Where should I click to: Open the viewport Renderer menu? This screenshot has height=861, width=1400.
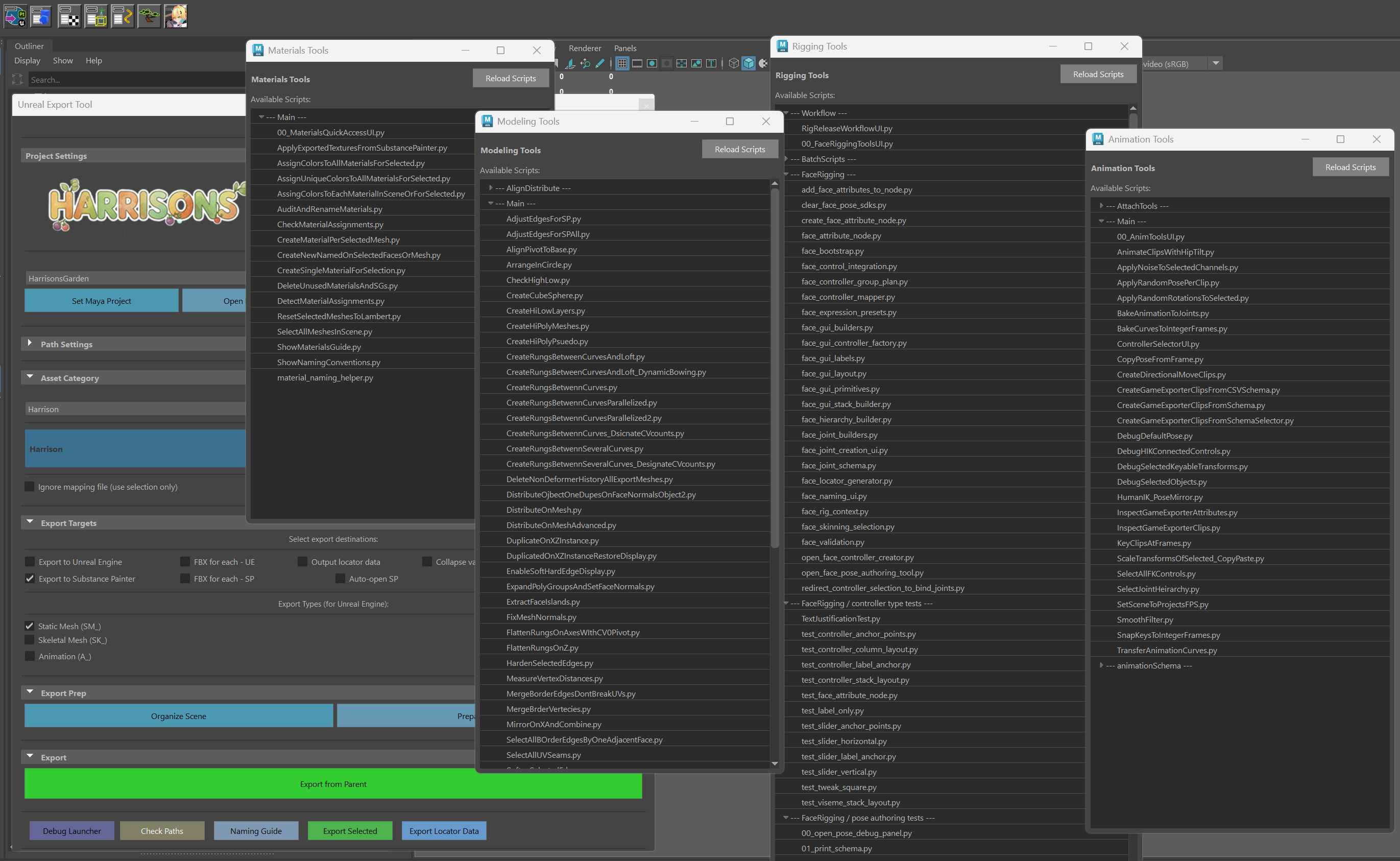coord(585,49)
